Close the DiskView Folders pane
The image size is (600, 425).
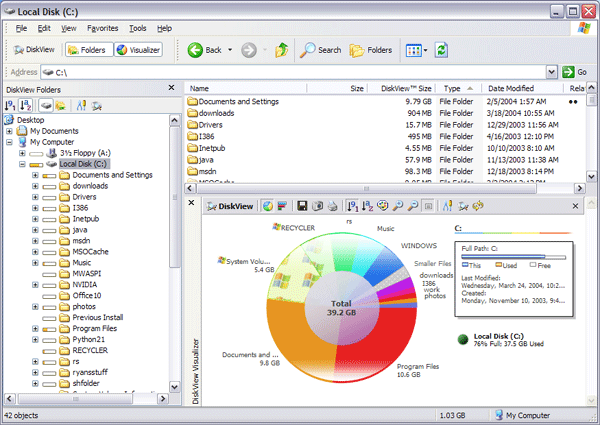(x=171, y=88)
